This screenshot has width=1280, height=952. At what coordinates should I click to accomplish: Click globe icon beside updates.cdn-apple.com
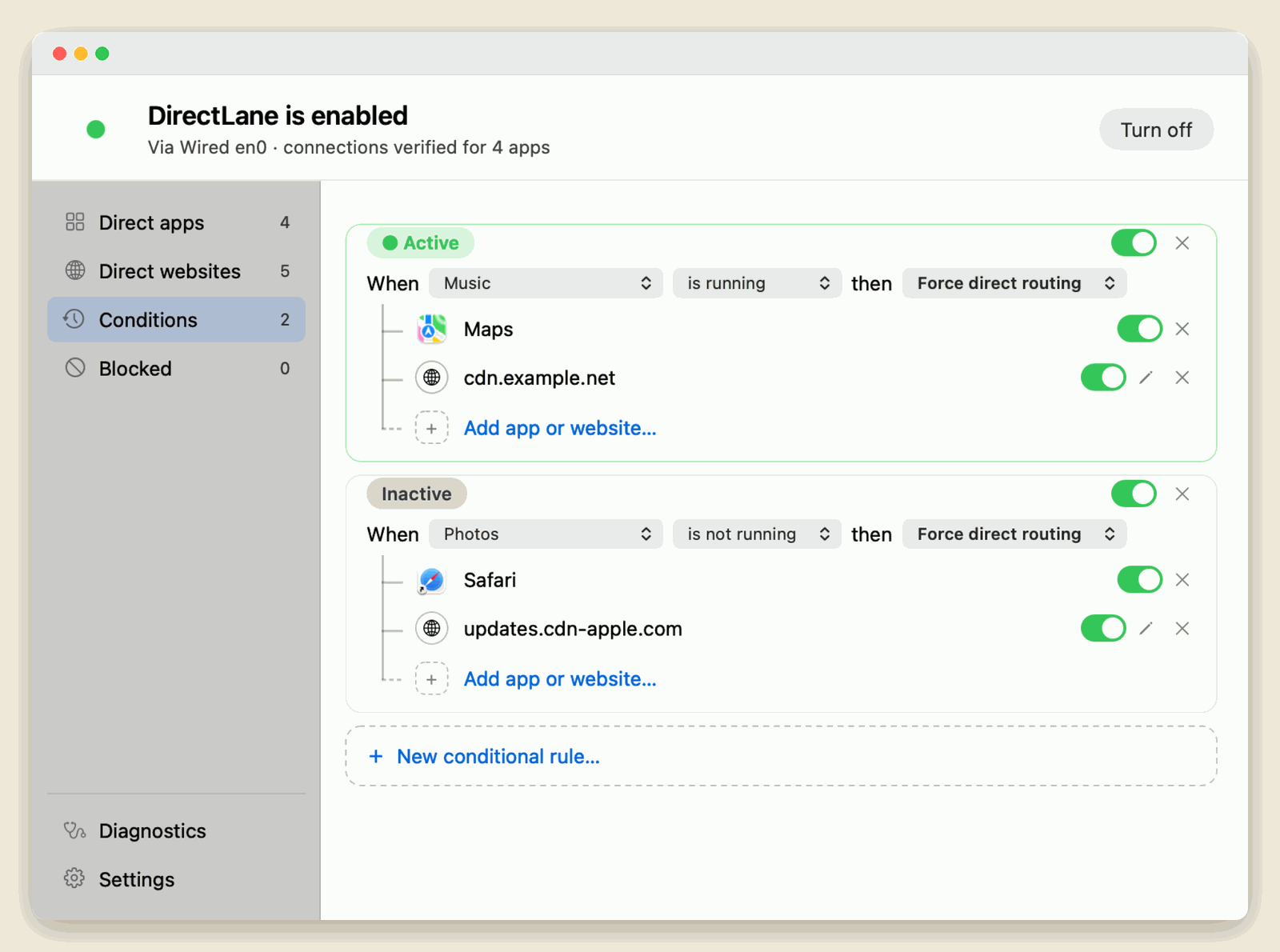click(x=431, y=629)
